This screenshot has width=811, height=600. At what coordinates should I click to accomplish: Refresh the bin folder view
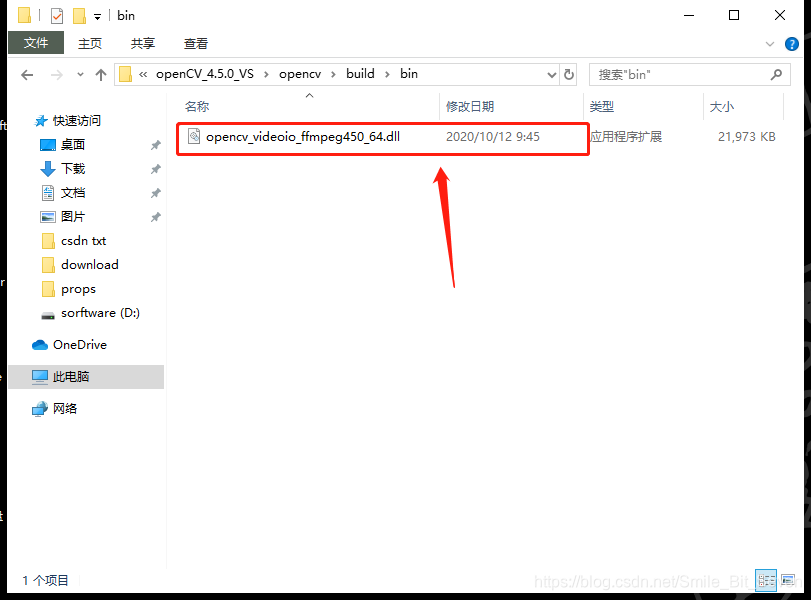tap(569, 75)
